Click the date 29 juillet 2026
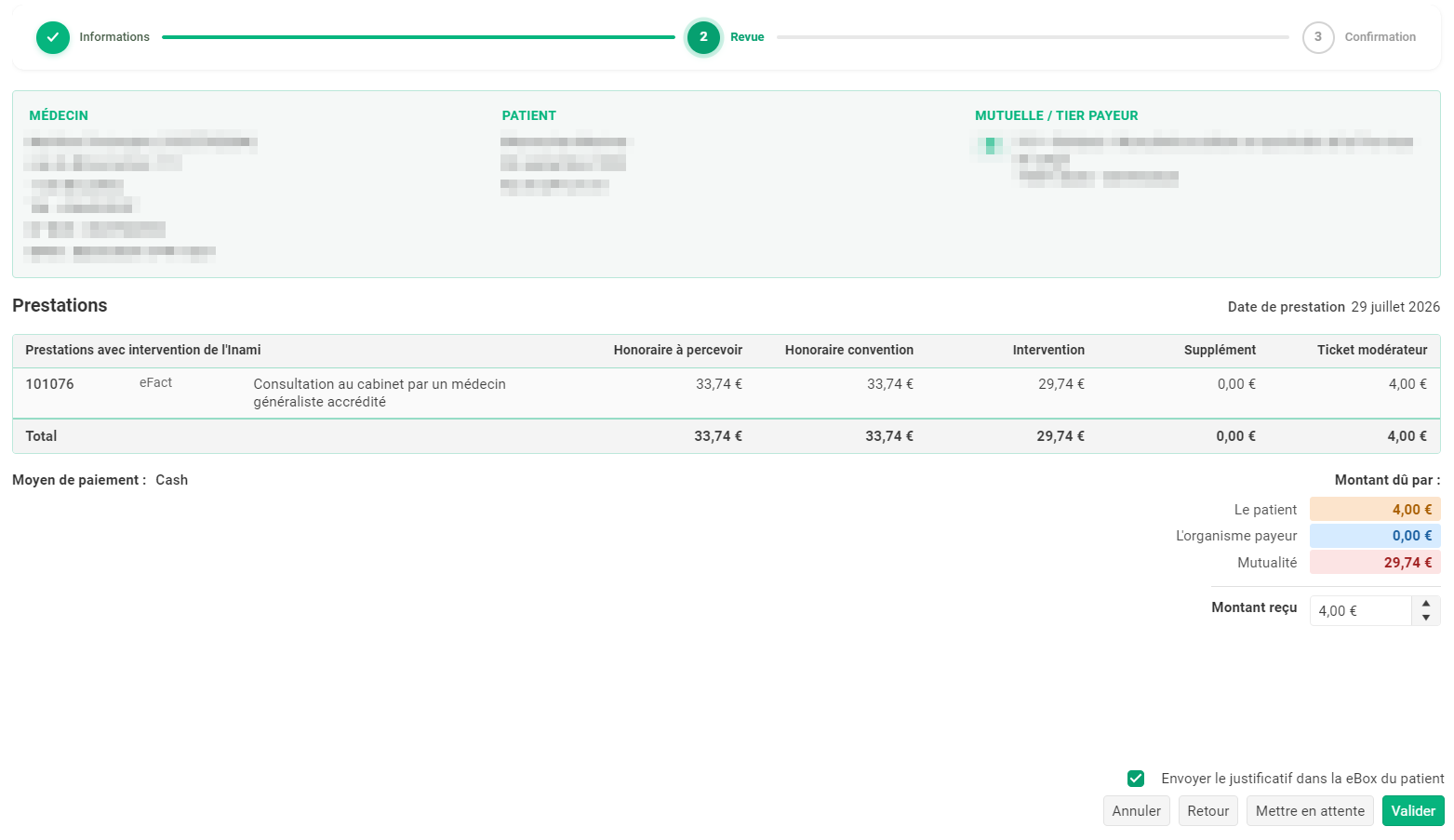This screenshot has width=1454, height=840. [x=1395, y=307]
